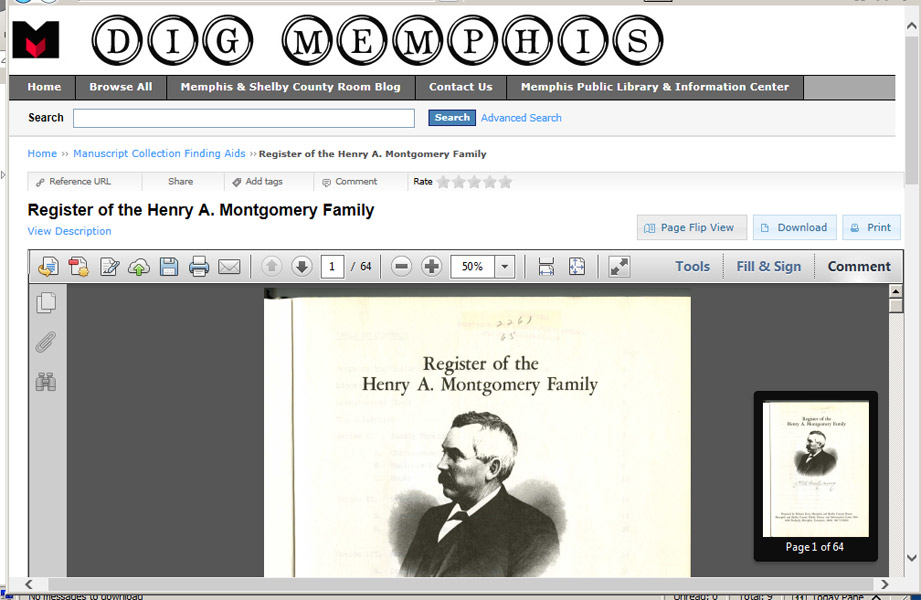Rate the item one star

click(x=443, y=182)
